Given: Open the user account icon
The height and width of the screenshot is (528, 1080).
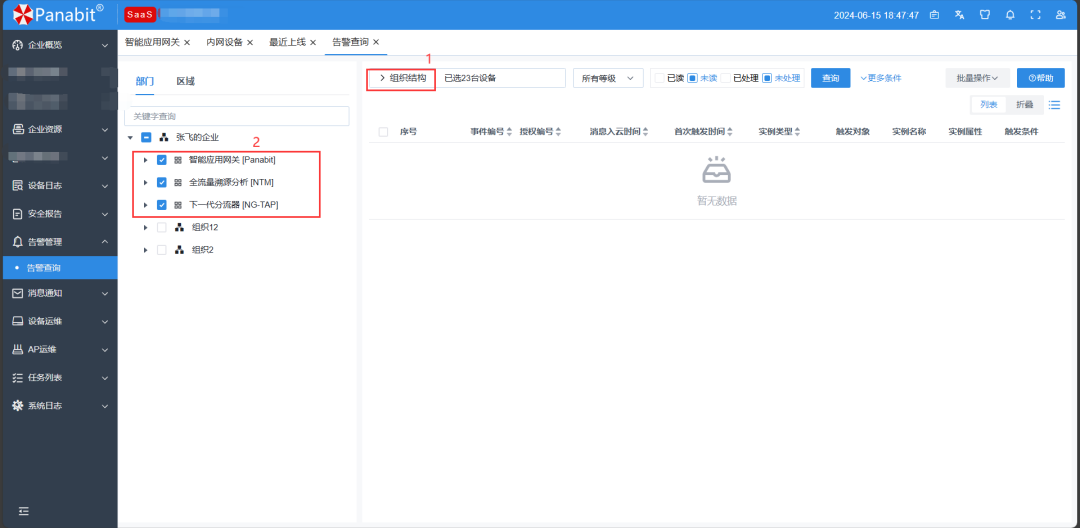Looking at the screenshot, I should (1061, 14).
